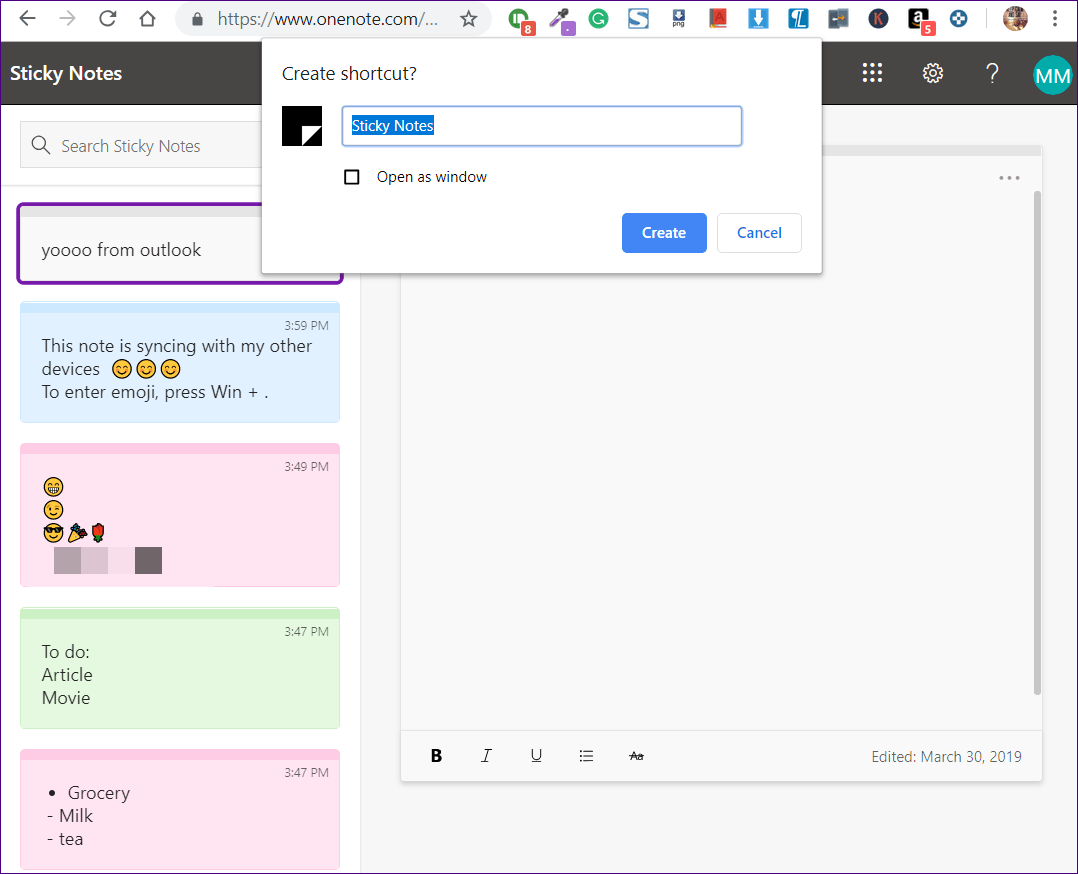Image resolution: width=1078 pixels, height=874 pixels.
Task: Click the browser forward arrow
Action: pyautogui.click(x=67, y=19)
